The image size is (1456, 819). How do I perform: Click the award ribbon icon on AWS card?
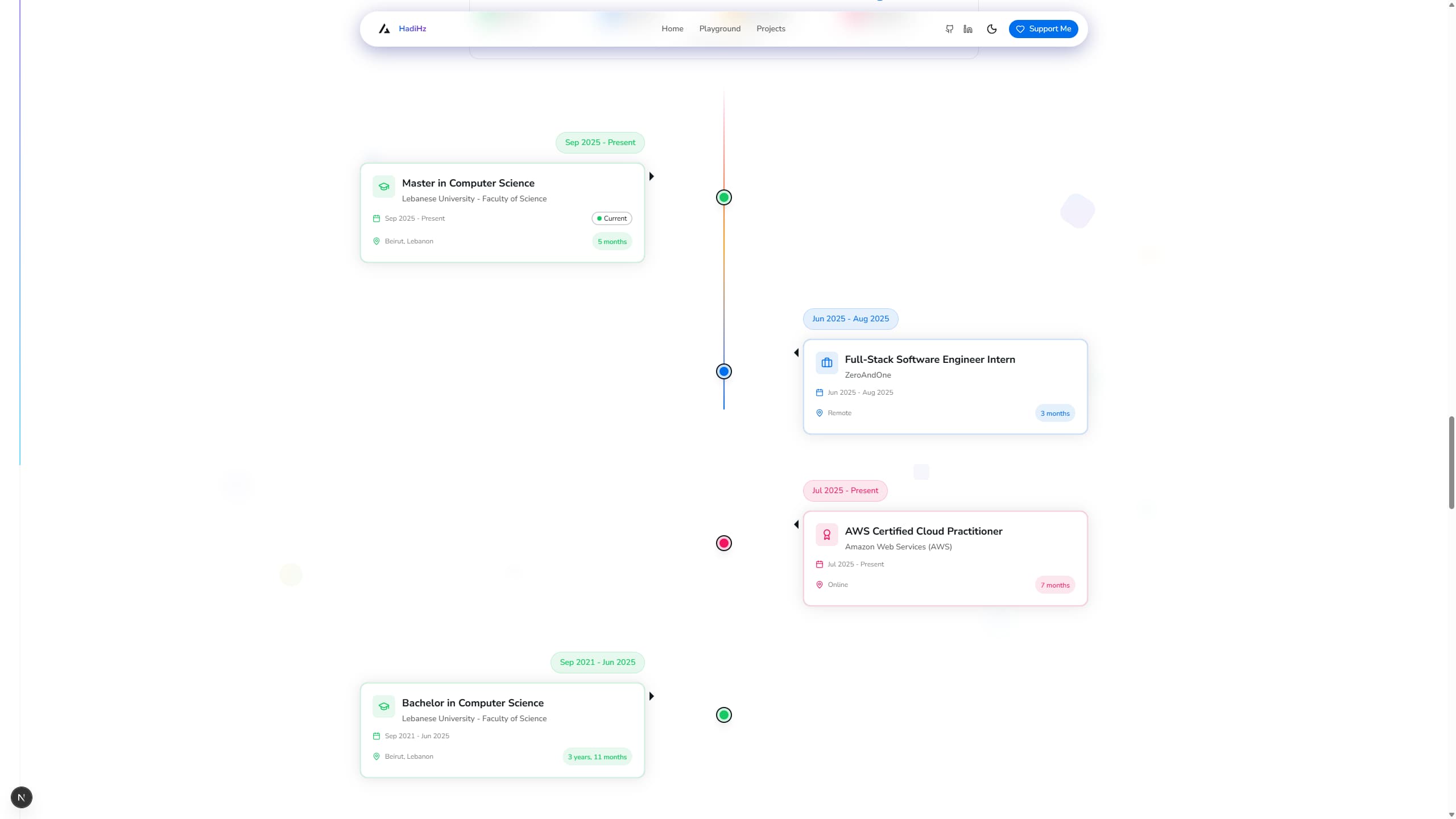pyautogui.click(x=826, y=534)
